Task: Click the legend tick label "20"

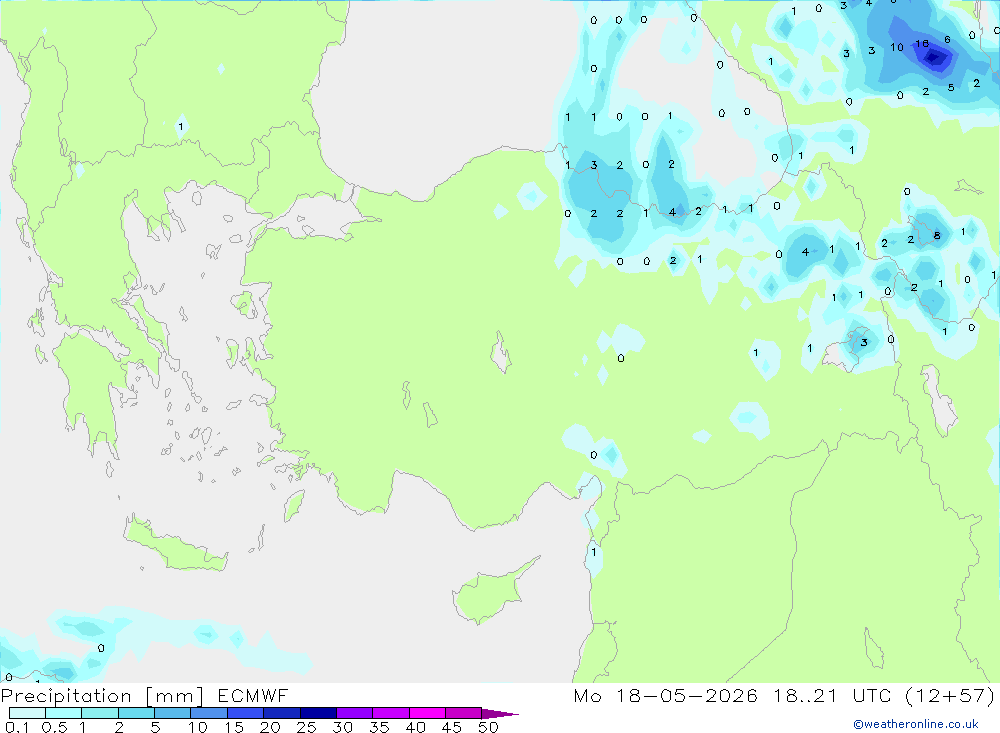Action: click(270, 727)
